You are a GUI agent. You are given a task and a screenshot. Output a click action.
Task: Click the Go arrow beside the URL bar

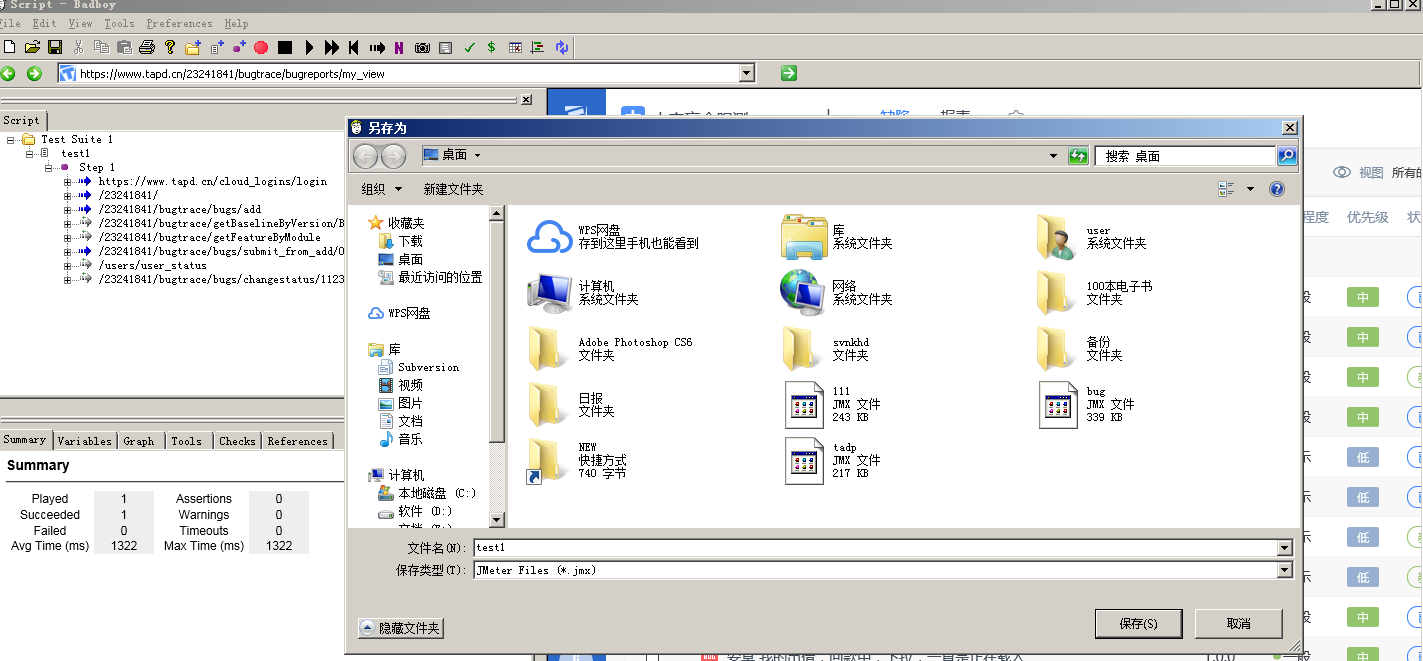click(787, 72)
